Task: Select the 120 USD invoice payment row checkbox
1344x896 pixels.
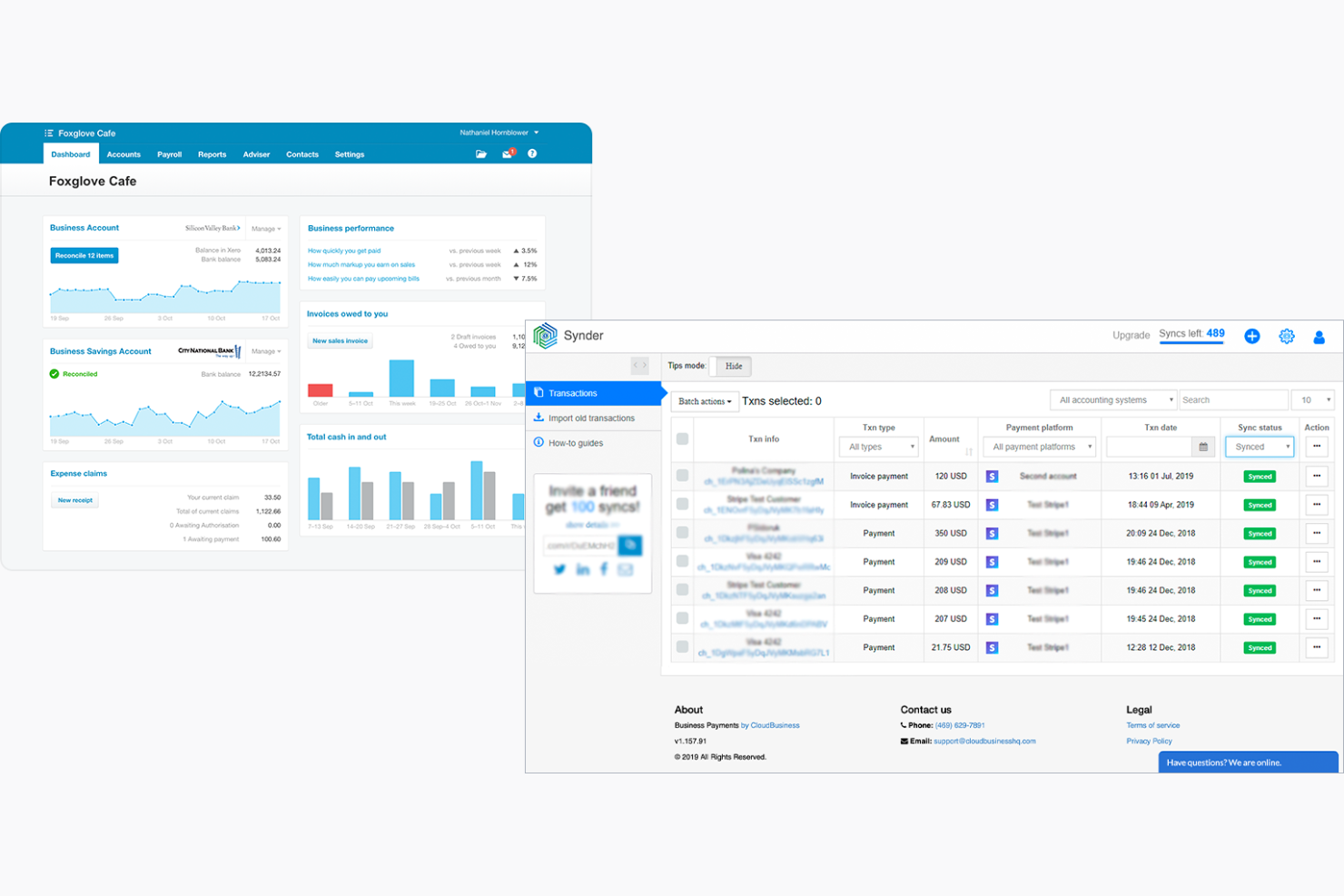Action: coord(682,476)
